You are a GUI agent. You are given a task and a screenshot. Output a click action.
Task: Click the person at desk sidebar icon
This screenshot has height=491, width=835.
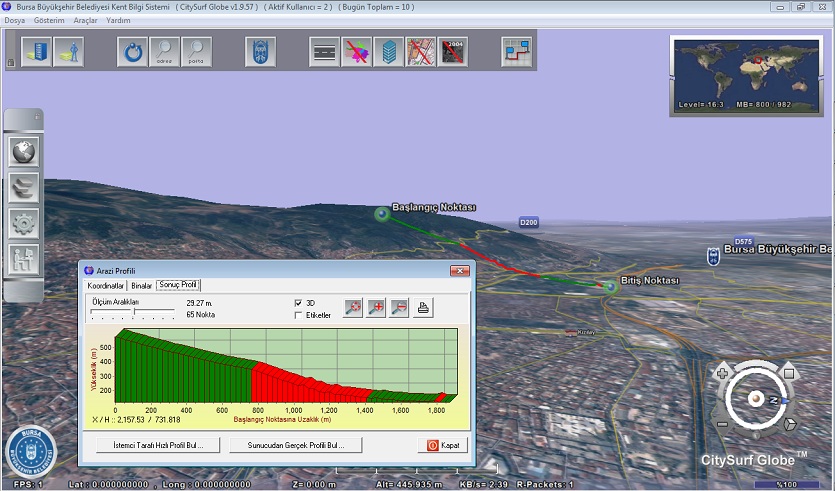[x=24, y=259]
